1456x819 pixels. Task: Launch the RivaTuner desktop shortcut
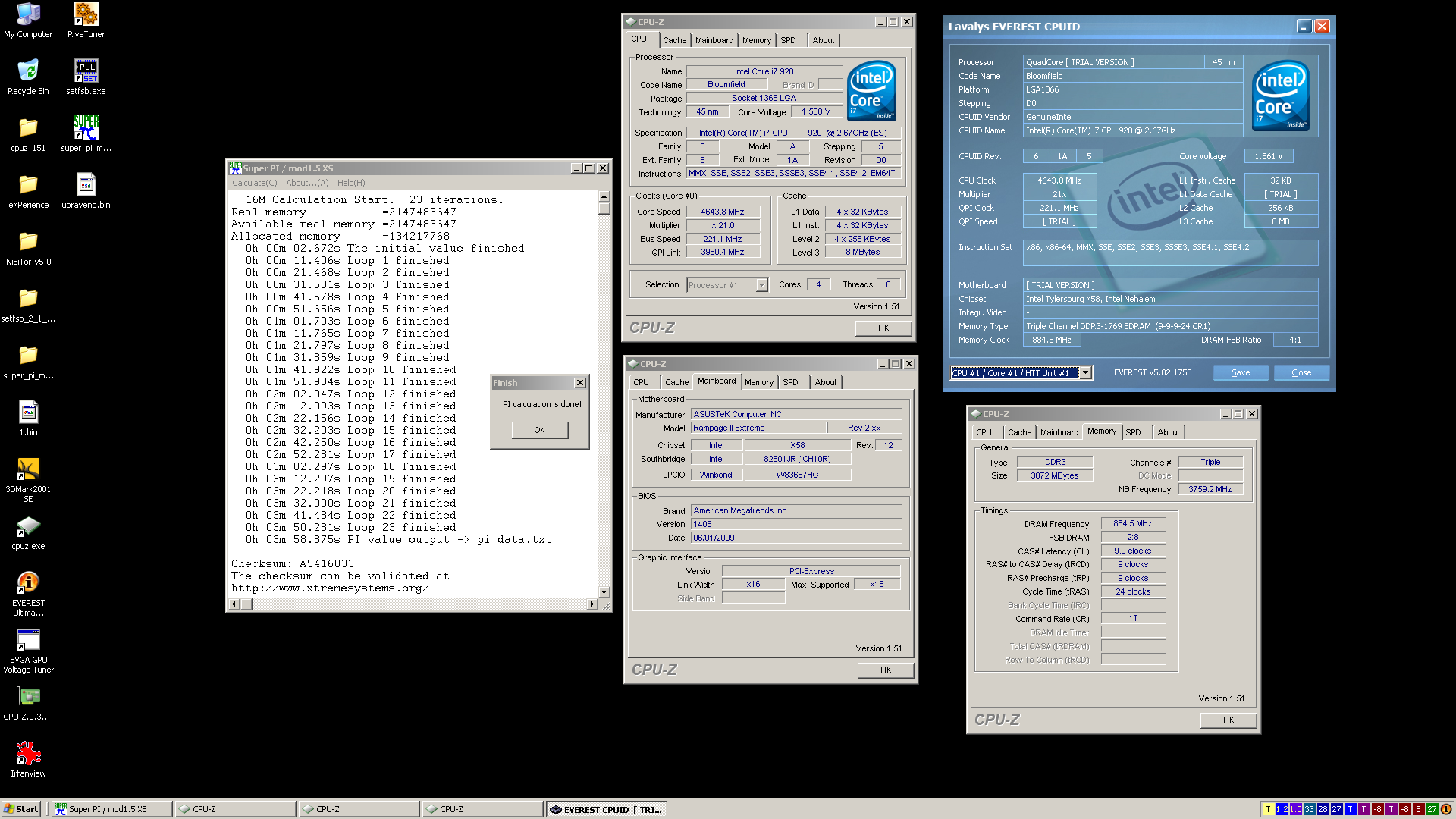click(x=86, y=21)
